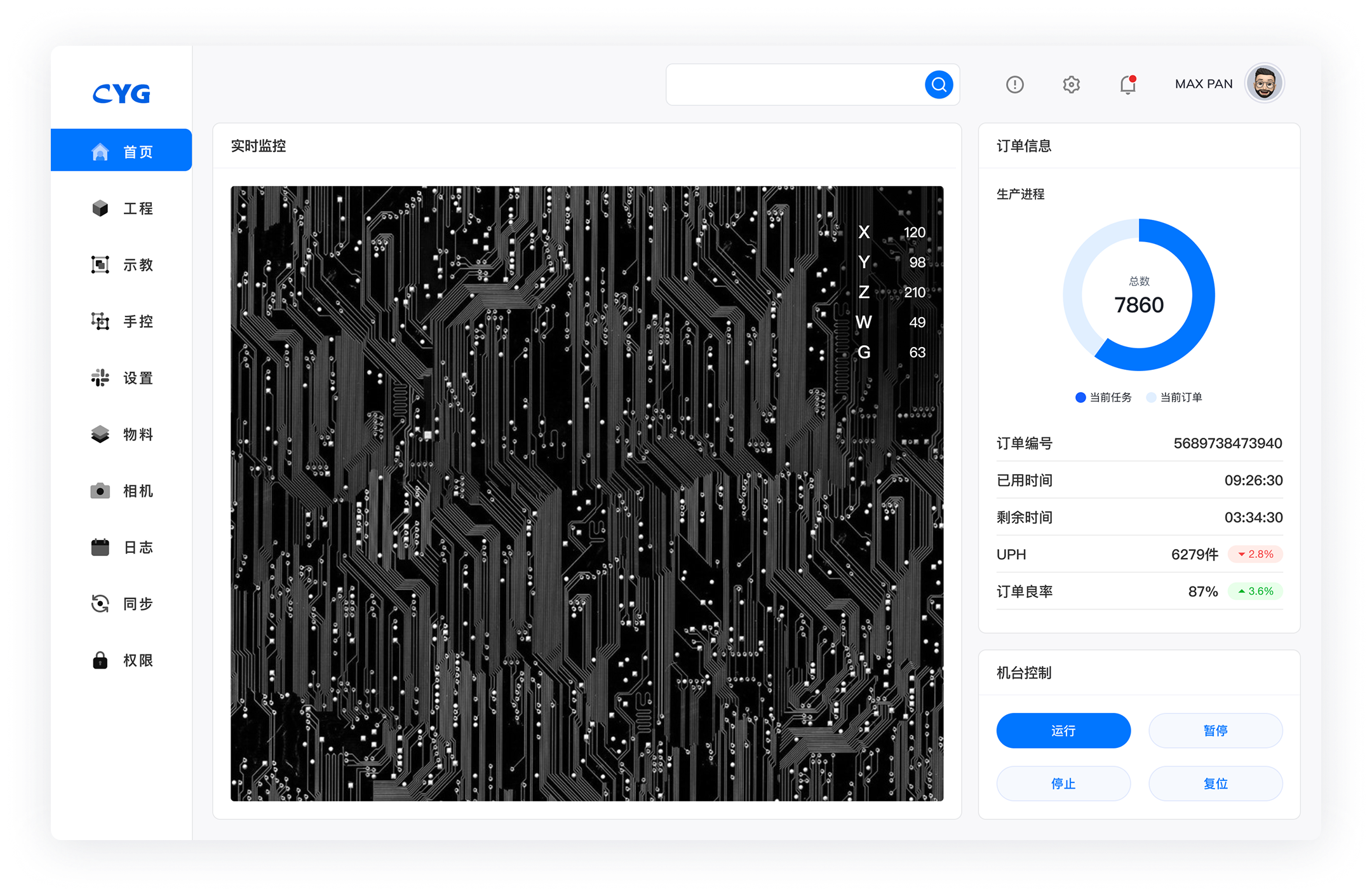Open the 物料 menu item

pos(121,434)
